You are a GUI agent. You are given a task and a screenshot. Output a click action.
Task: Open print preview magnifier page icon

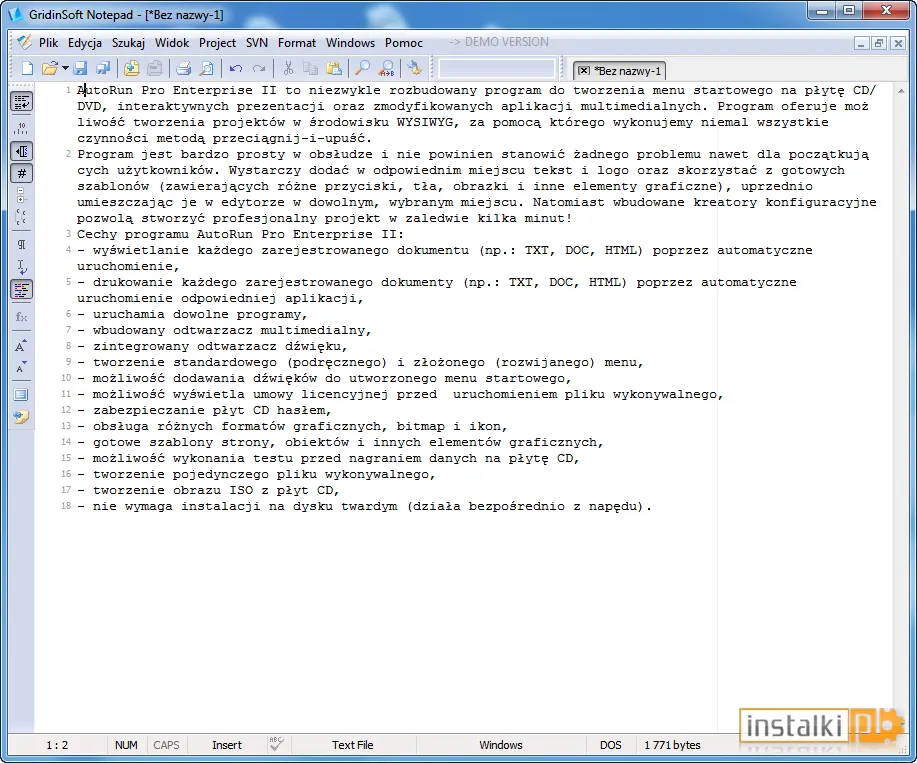tap(206, 68)
